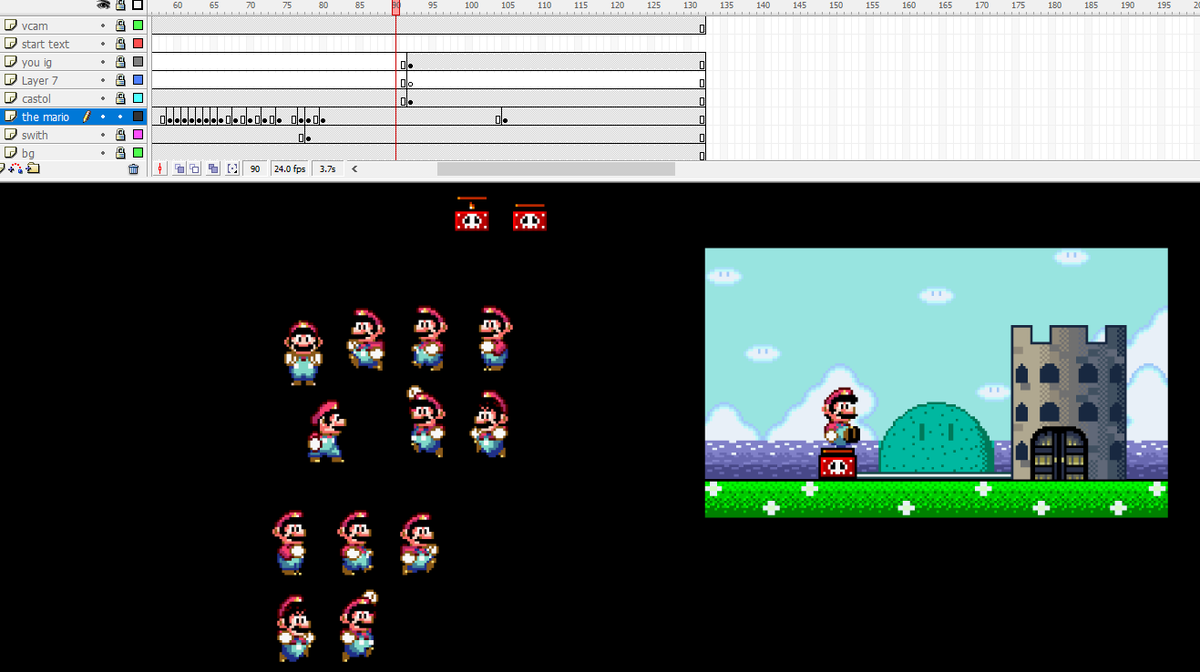Click magenta outline swatch of swith layer

(x=138, y=135)
